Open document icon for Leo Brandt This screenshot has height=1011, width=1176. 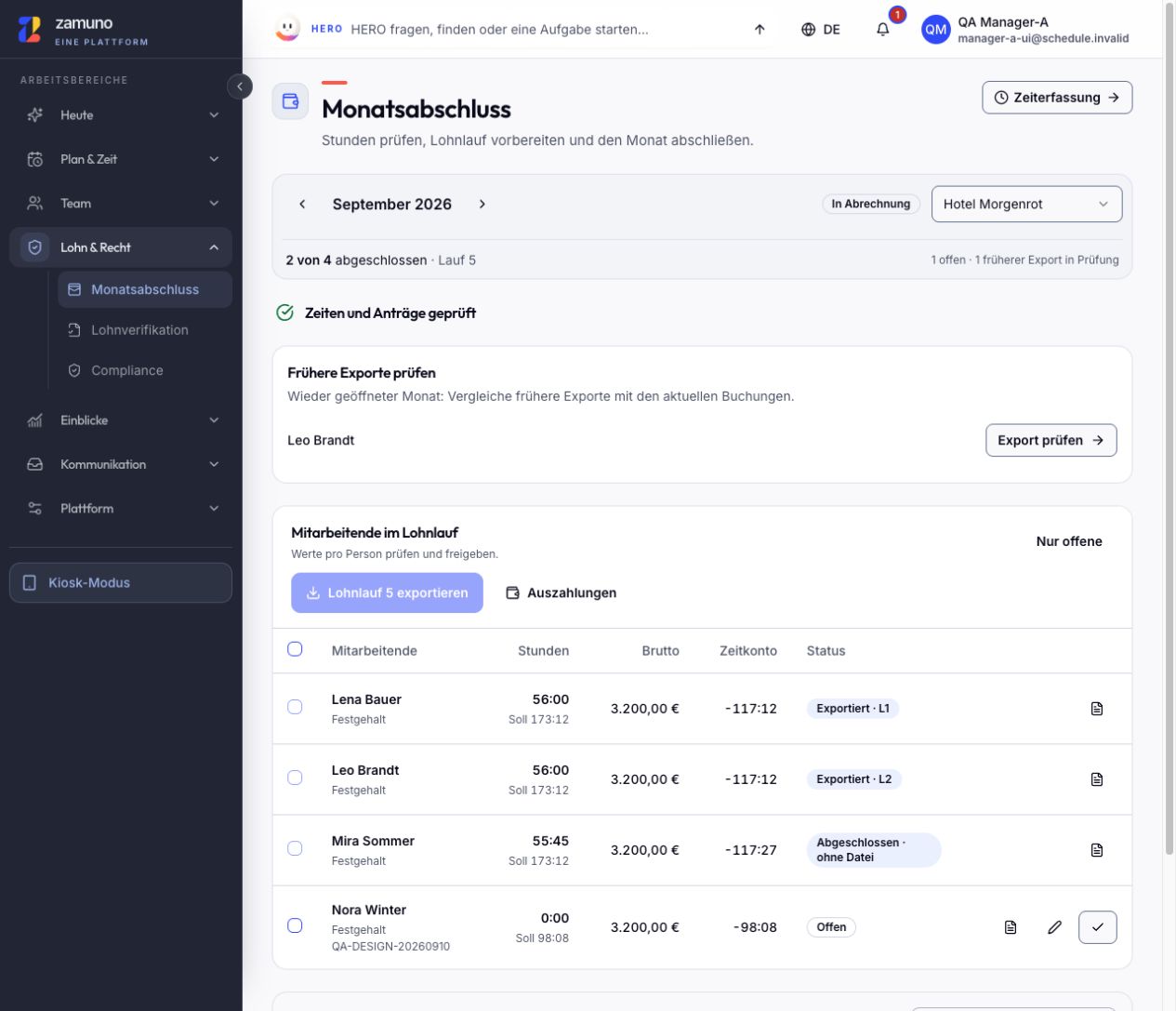point(1097,779)
